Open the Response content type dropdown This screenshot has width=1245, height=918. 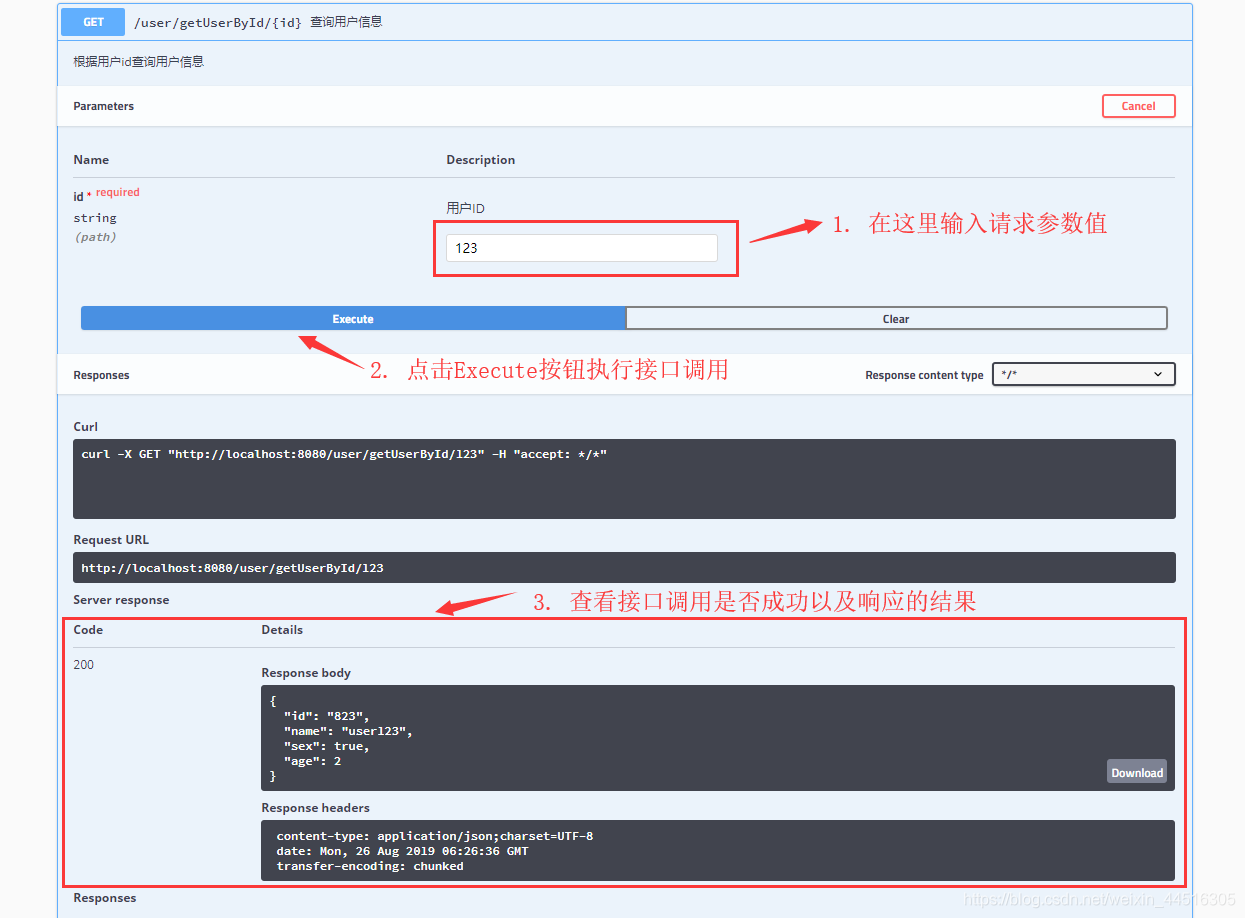coord(1083,375)
